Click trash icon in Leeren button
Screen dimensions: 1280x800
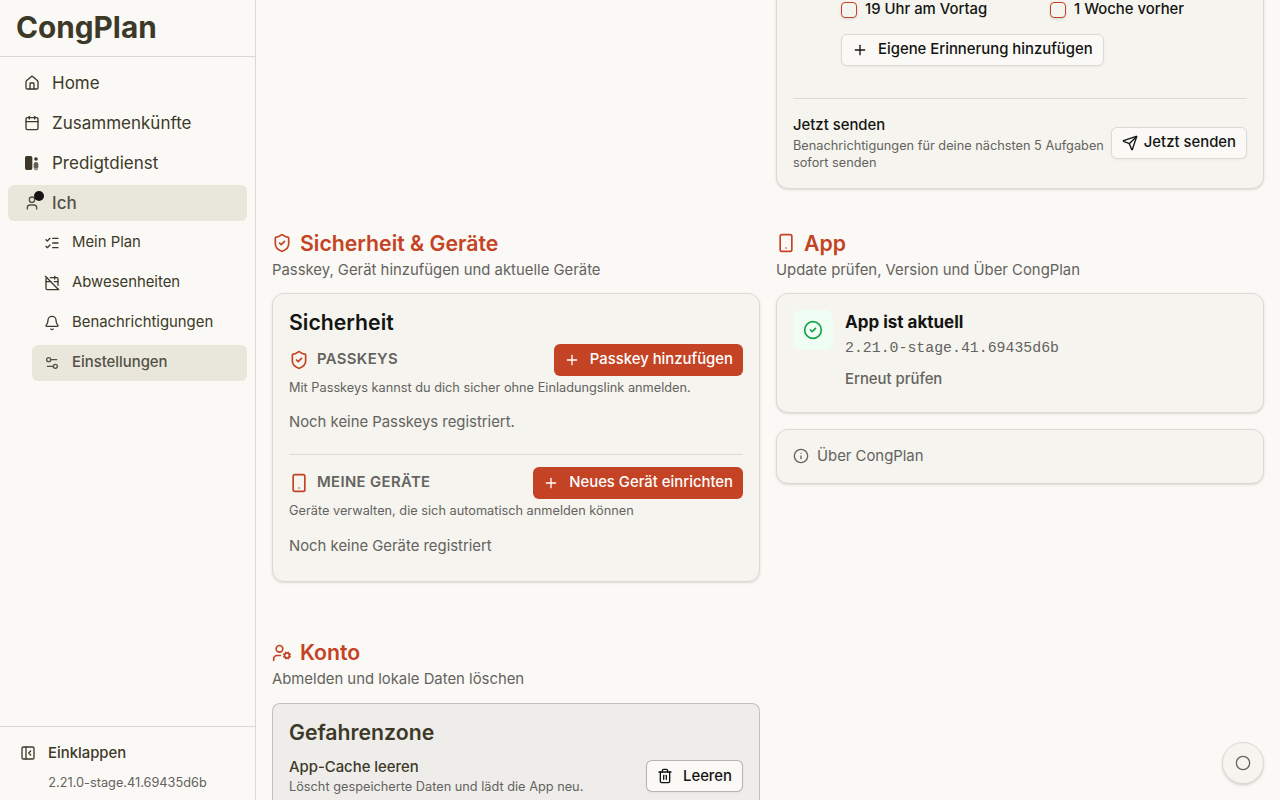665,776
